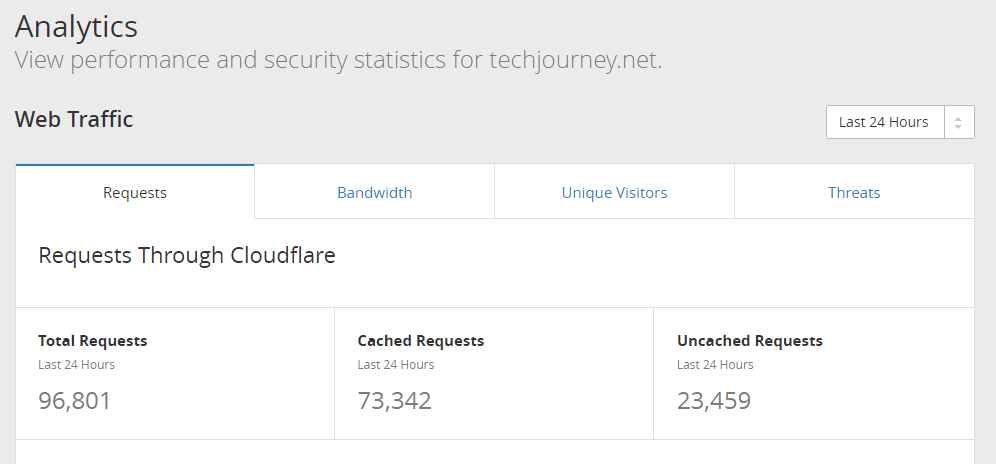Screen dimensions: 996x464
Task: Click the Analytics page heading
Action: point(76,27)
